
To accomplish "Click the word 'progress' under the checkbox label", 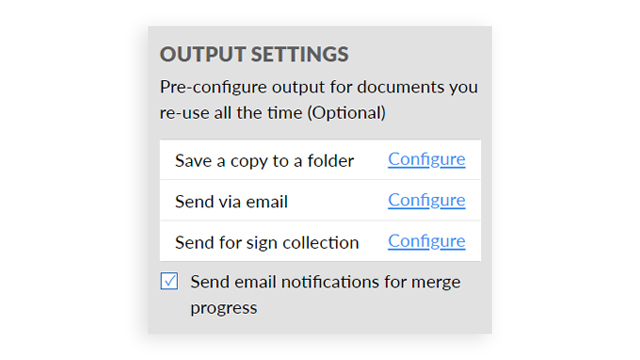I will tap(224, 309).
